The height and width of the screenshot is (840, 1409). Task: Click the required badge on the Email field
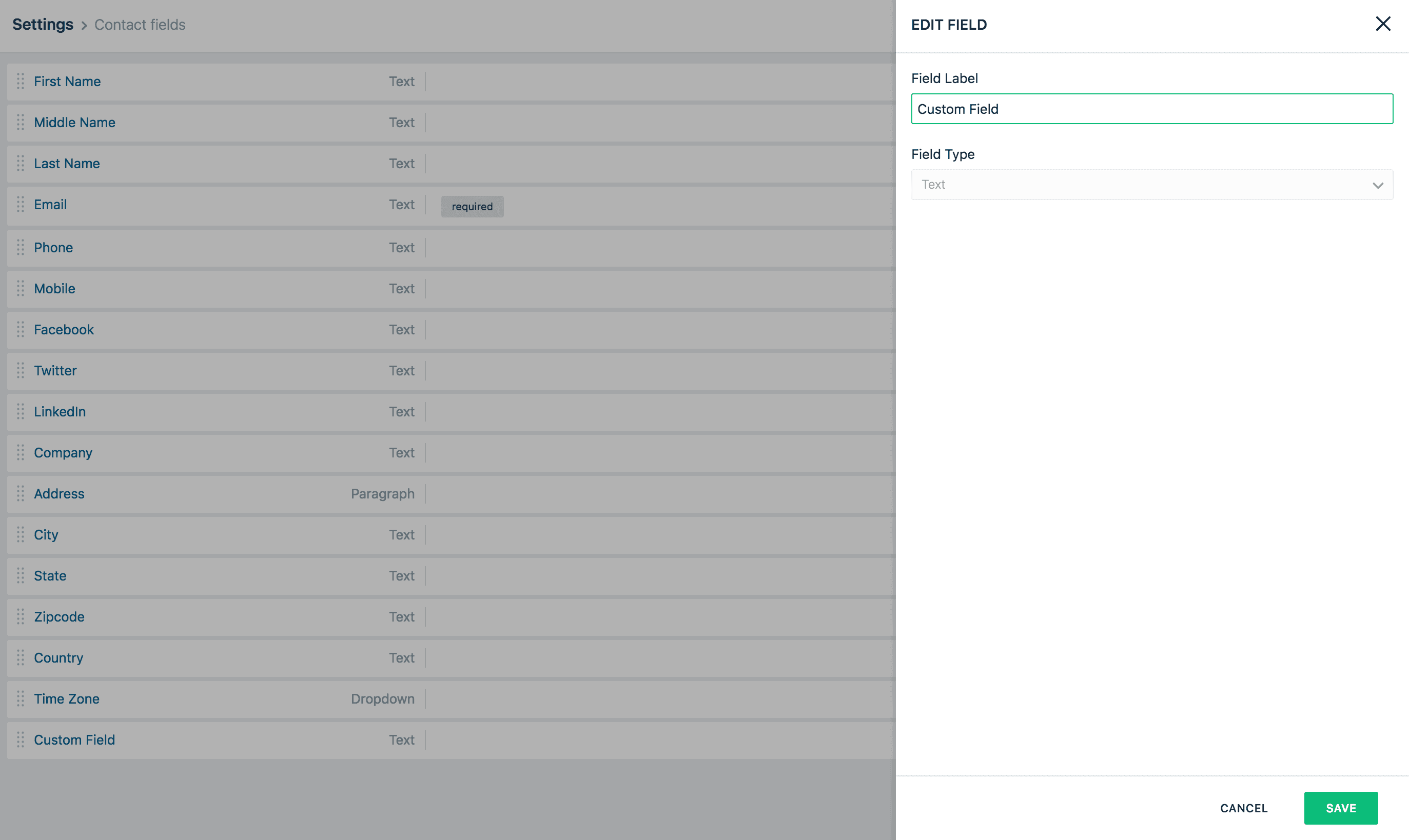[x=472, y=206]
